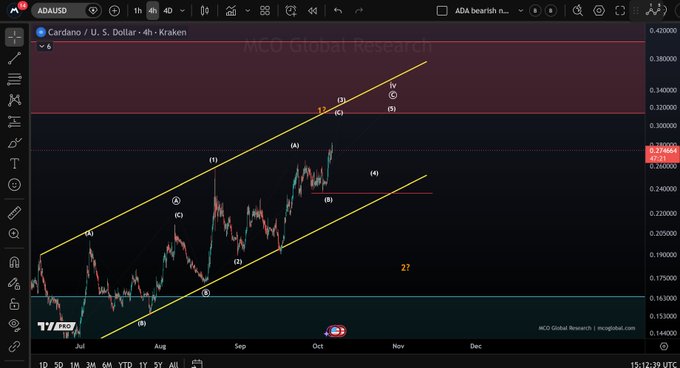Screen dimensions: 680x368
Task: Expand the manage layouts dropdown chevron
Action: [520, 11]
